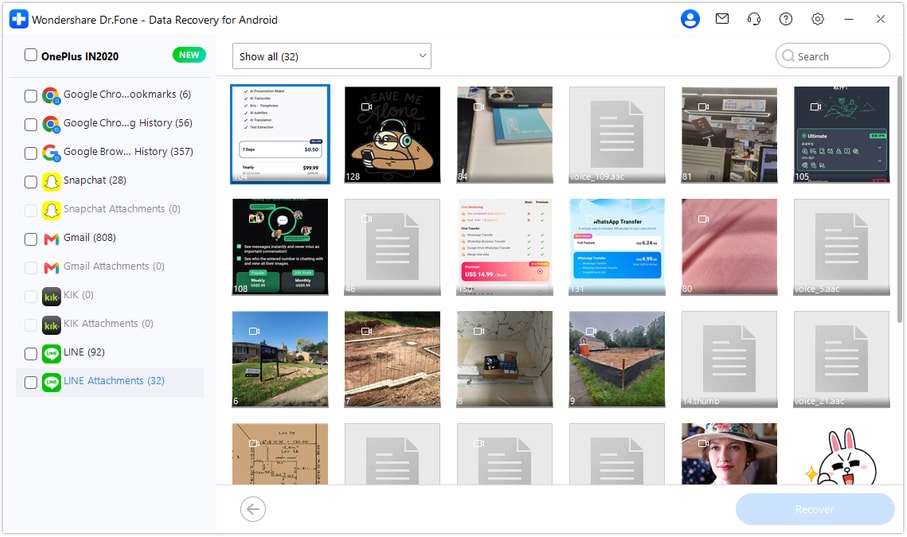Tick the Gmail (808) checkbox
The height and width of the screenshot is (537, 907).
coord(31,239)
